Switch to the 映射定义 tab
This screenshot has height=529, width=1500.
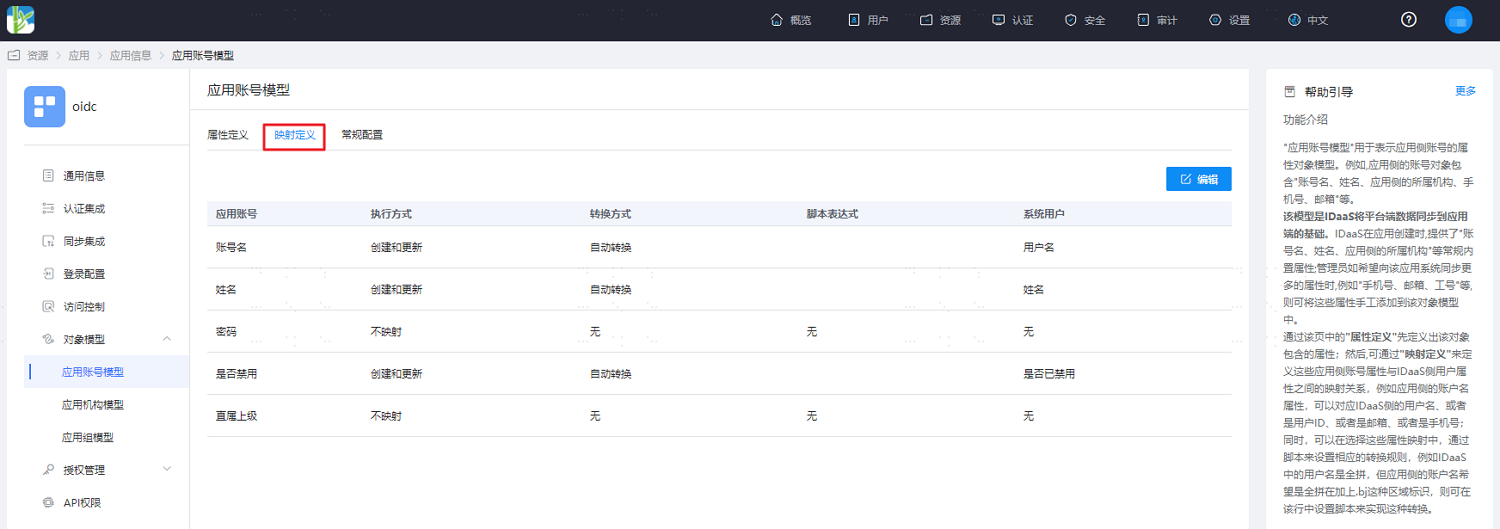(x=294, y=135)
